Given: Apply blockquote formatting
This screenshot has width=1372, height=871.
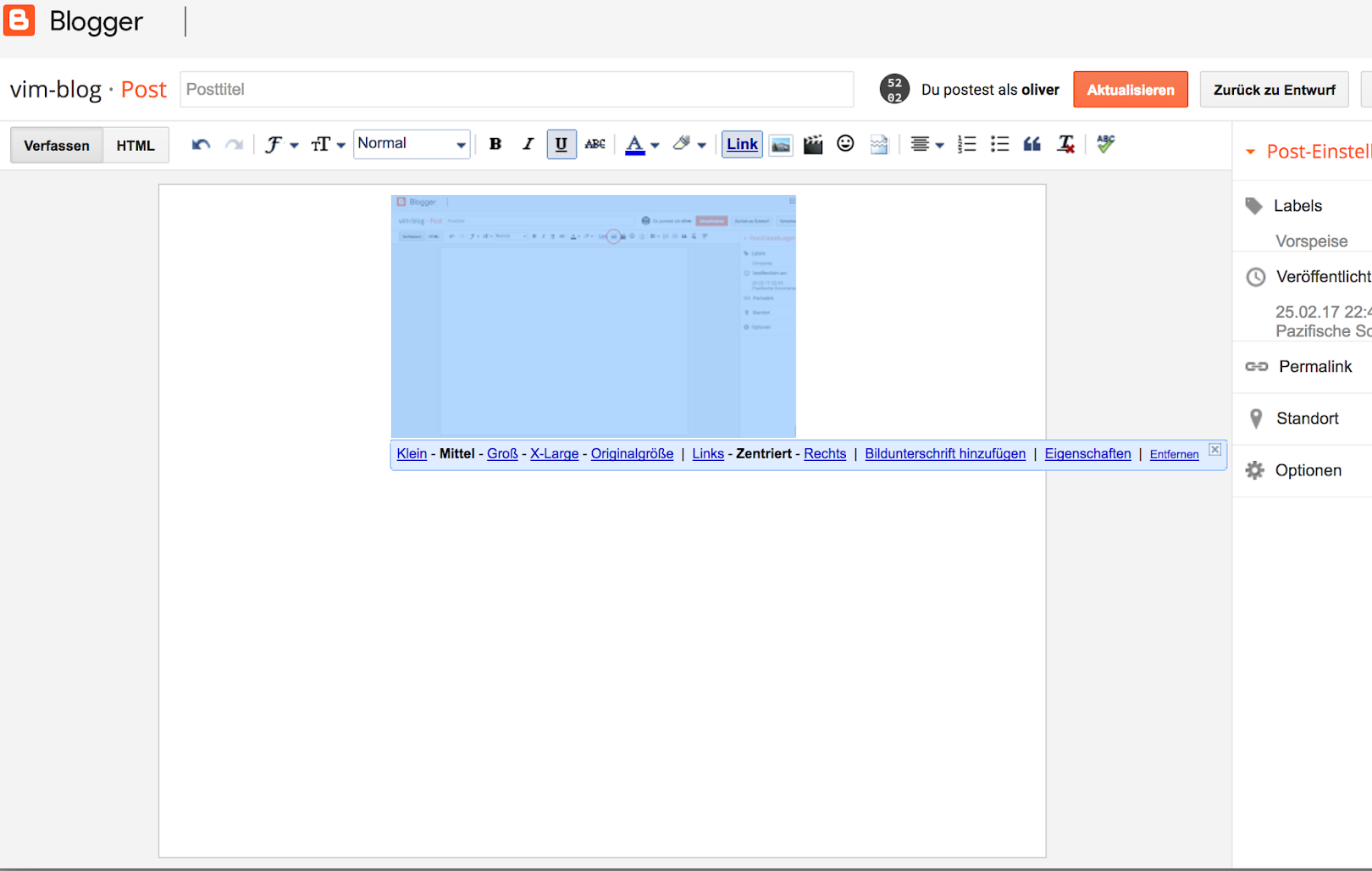Looking at the screenshot, I should pyautogui.click(x=1032, y=145).
